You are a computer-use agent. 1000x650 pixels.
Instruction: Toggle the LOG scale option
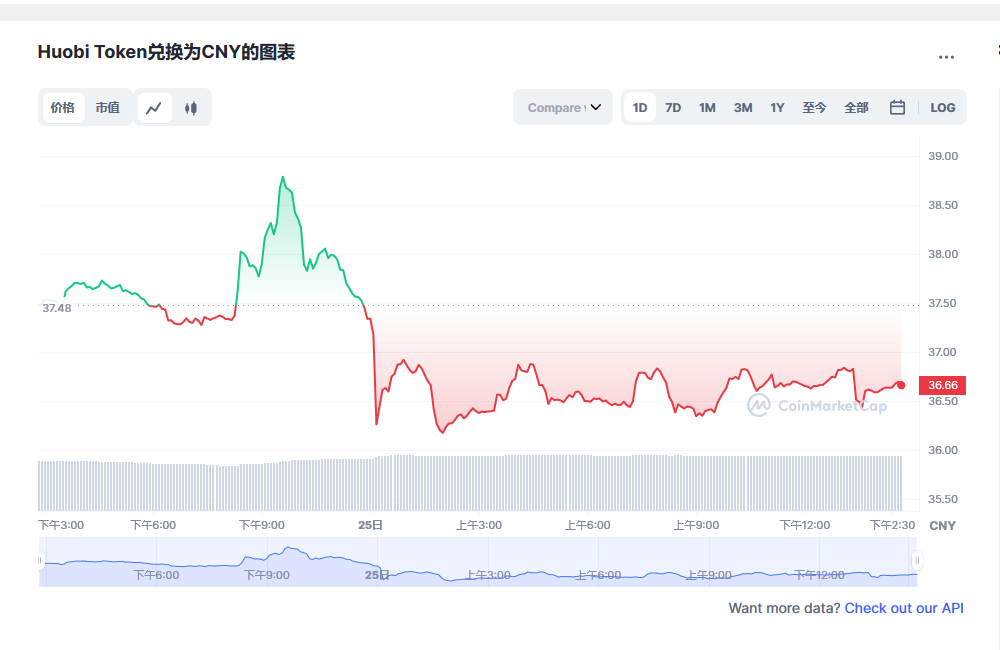point(943,108)
